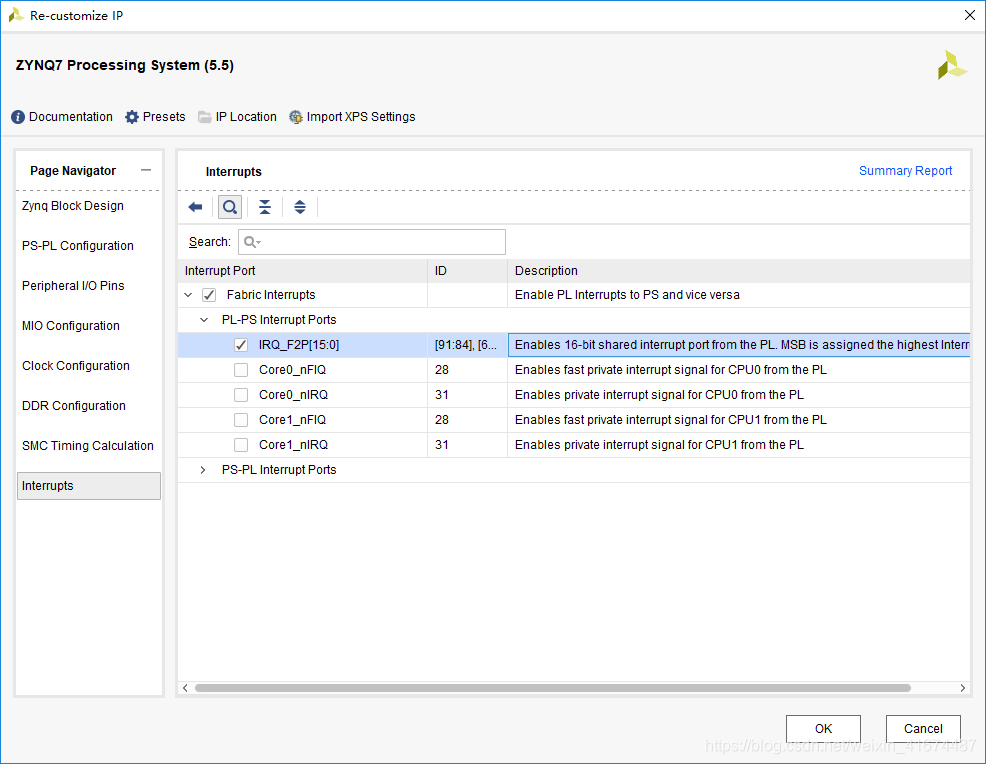
Task: Open the Summary Report link
Action: (x=905, y=170)
